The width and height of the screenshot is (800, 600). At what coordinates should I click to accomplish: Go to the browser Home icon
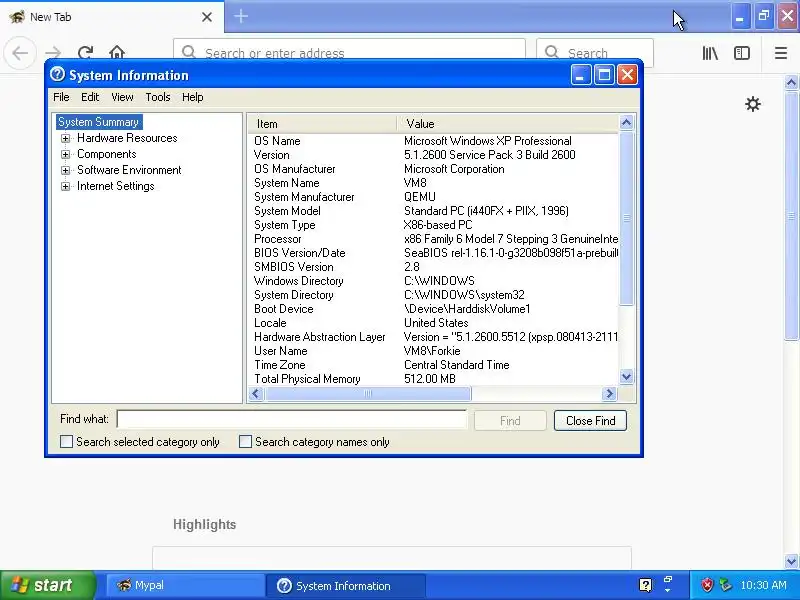tap(117, 53)
